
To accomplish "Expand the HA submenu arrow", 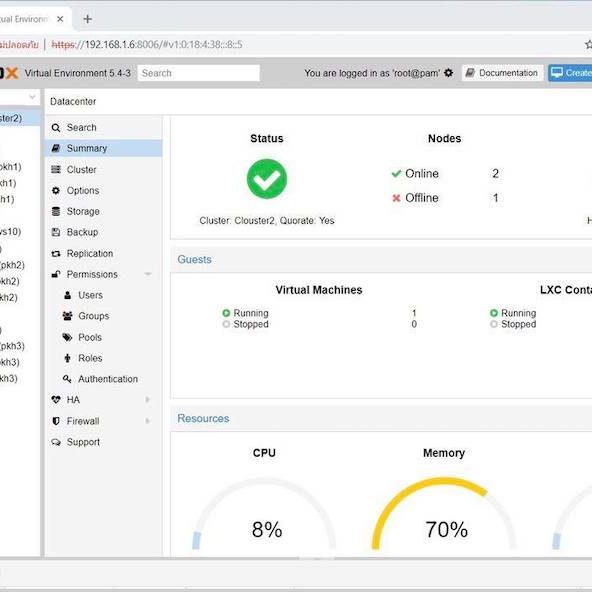I will pos(148,400).
